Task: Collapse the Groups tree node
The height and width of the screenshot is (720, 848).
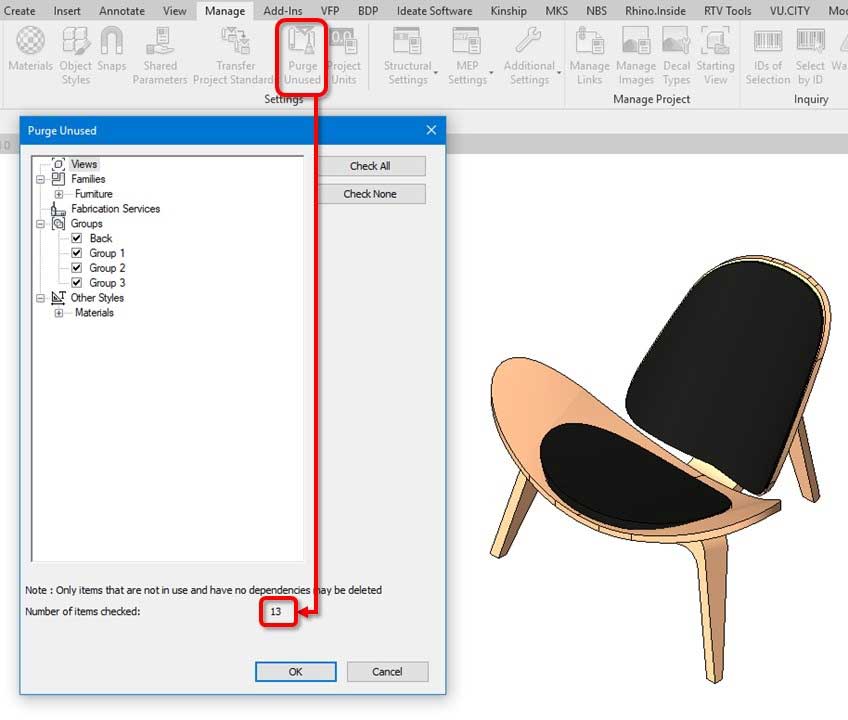Action: (x=40, y=223)
